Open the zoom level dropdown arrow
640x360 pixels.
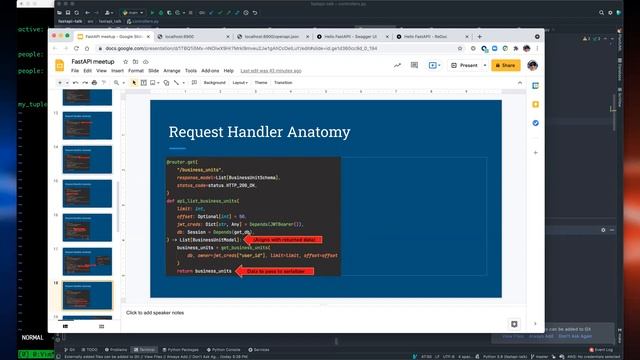pos(124,83)
